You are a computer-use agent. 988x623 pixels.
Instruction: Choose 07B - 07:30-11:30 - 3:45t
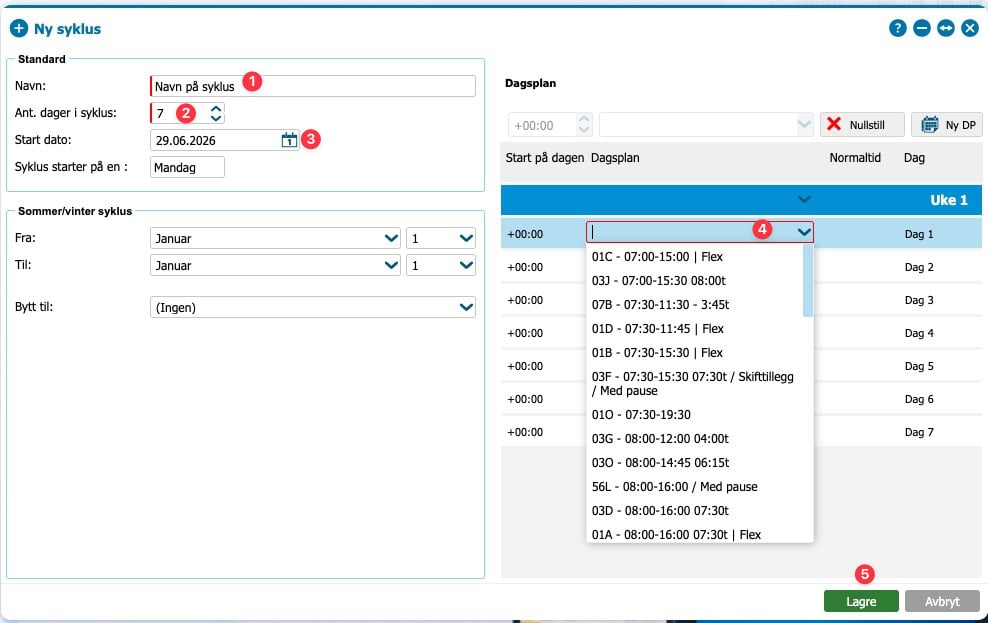pos(660,304)
